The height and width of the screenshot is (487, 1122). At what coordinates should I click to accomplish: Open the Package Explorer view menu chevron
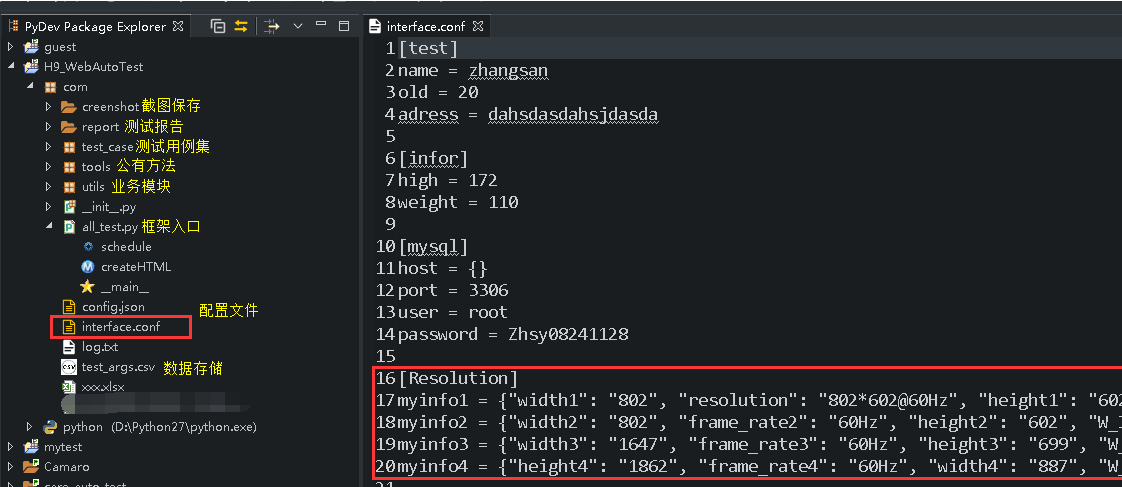coord(298,26)
